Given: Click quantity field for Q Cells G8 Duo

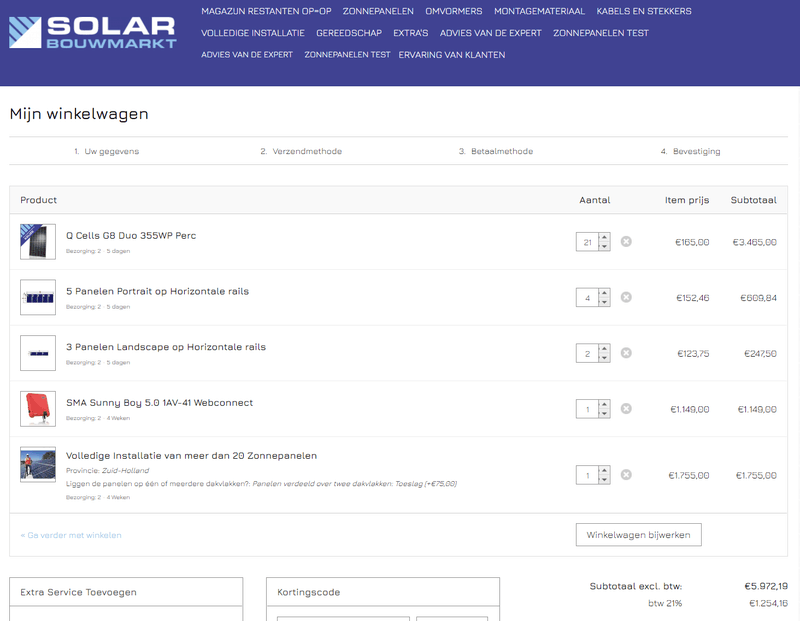Looking at the screenshot, I should 587,242.
